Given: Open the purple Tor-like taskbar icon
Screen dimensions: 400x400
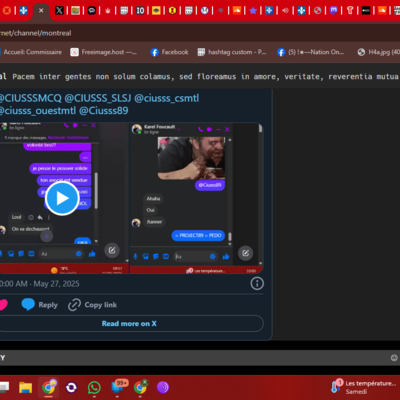Looking at the screenshot, I should tap(163, 387).
